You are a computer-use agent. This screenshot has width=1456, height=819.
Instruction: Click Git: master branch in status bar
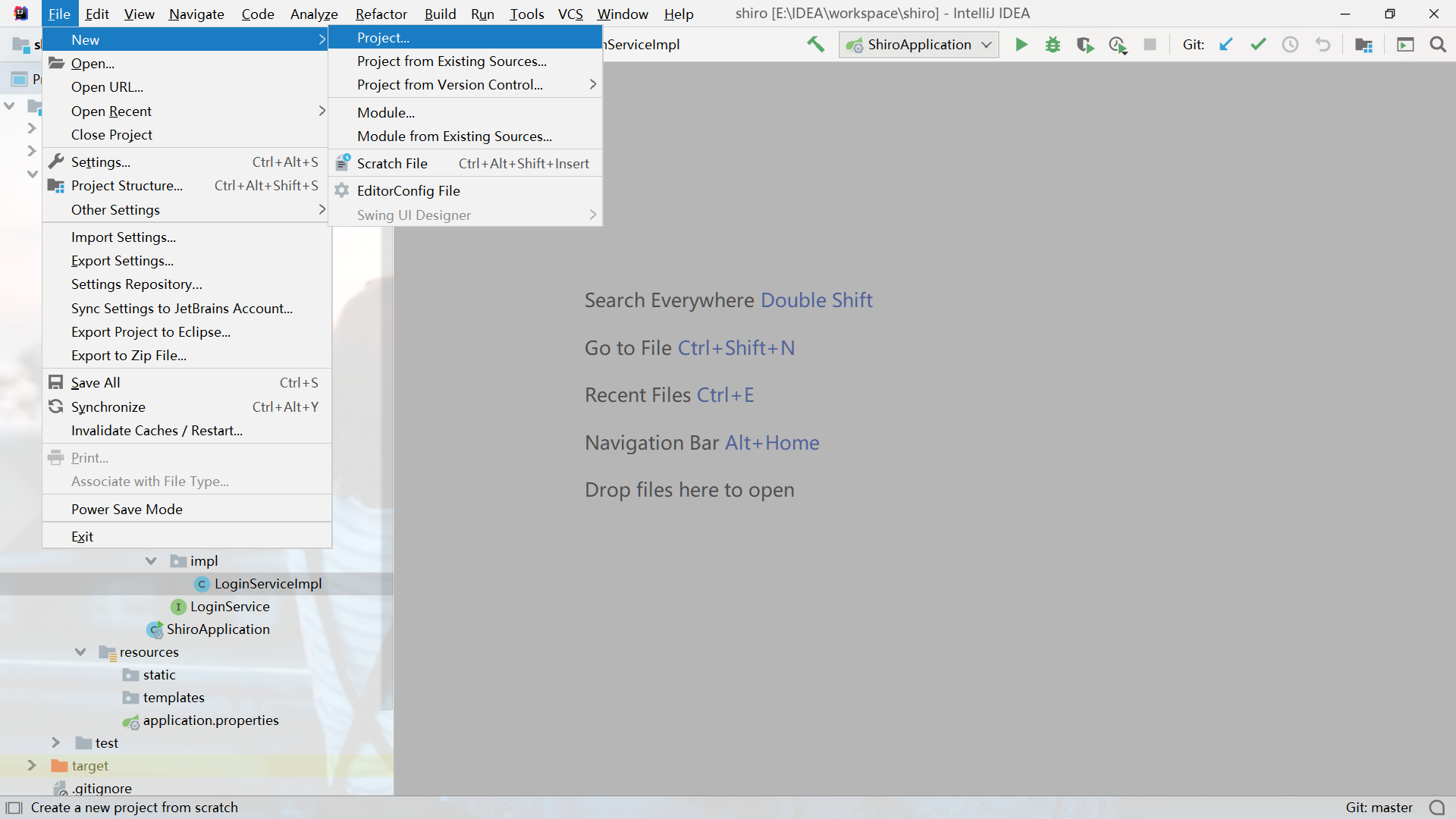tap(1379, 808)
